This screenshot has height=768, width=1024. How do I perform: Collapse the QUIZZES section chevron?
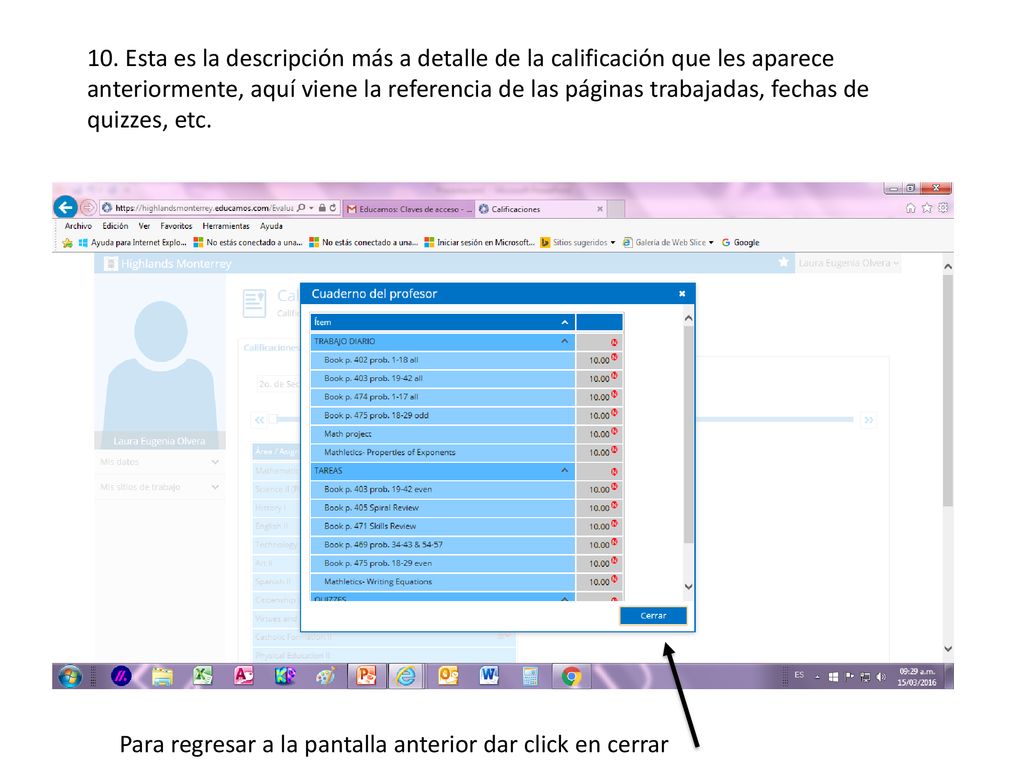click(565, 598)
